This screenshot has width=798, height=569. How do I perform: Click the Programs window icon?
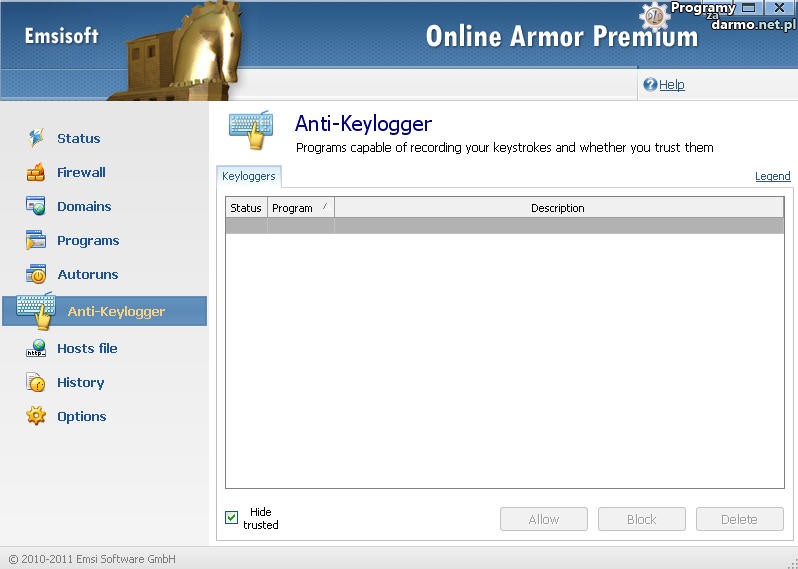point(36,240)
